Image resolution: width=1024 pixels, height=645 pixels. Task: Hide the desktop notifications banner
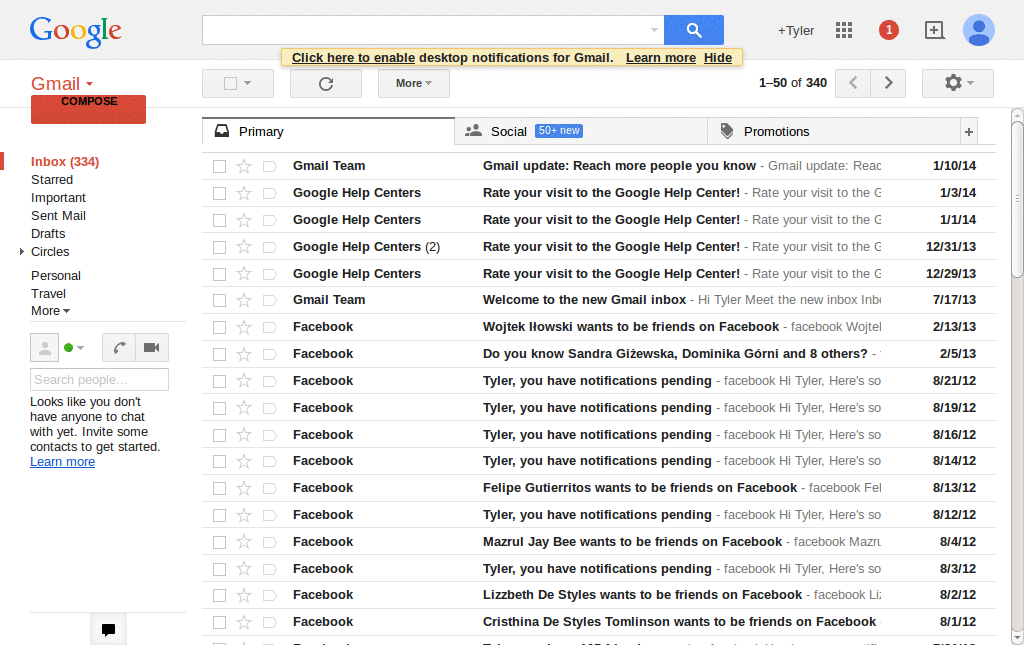pos(718,57)
